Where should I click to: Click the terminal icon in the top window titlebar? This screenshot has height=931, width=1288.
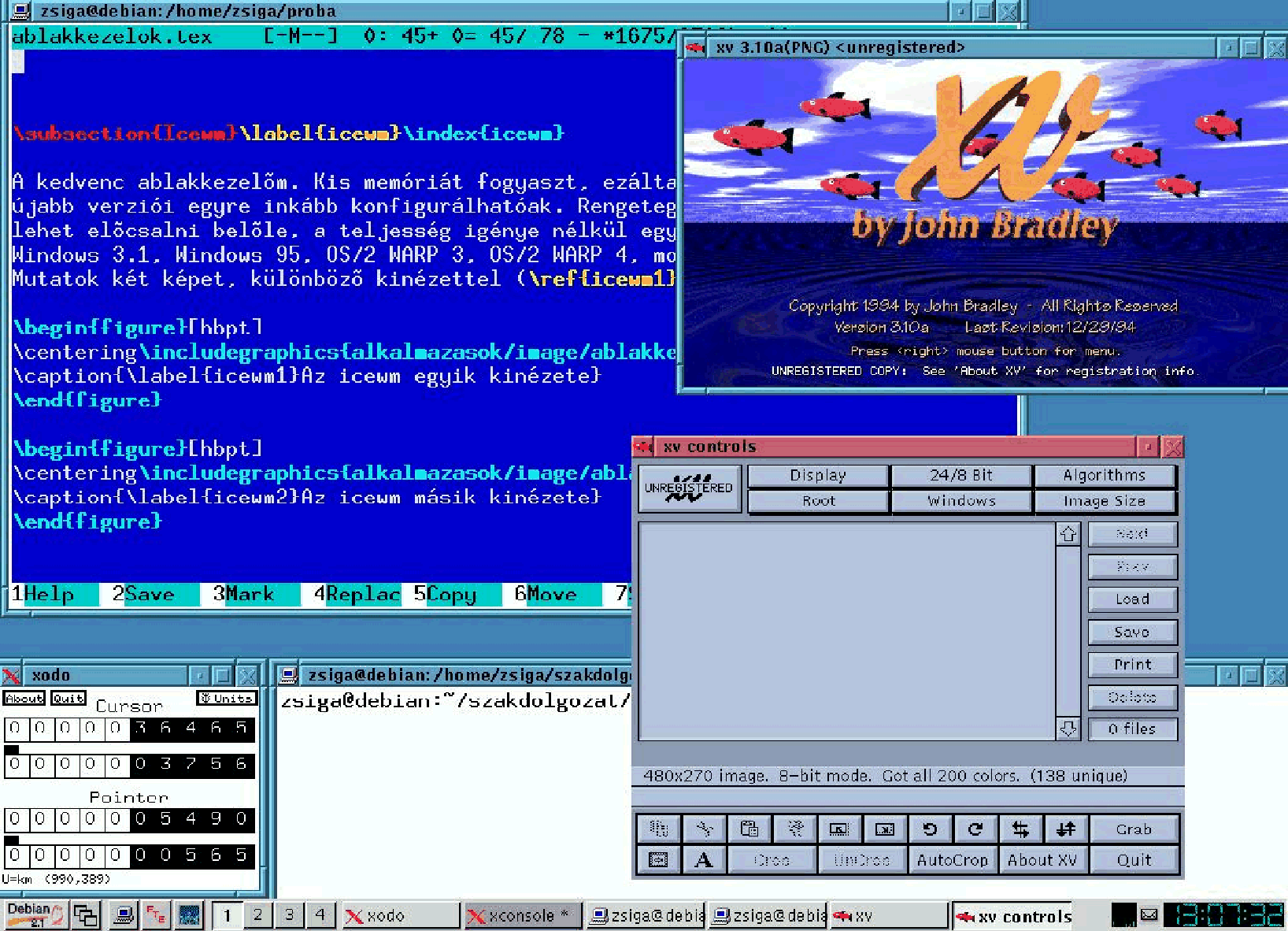21,11
